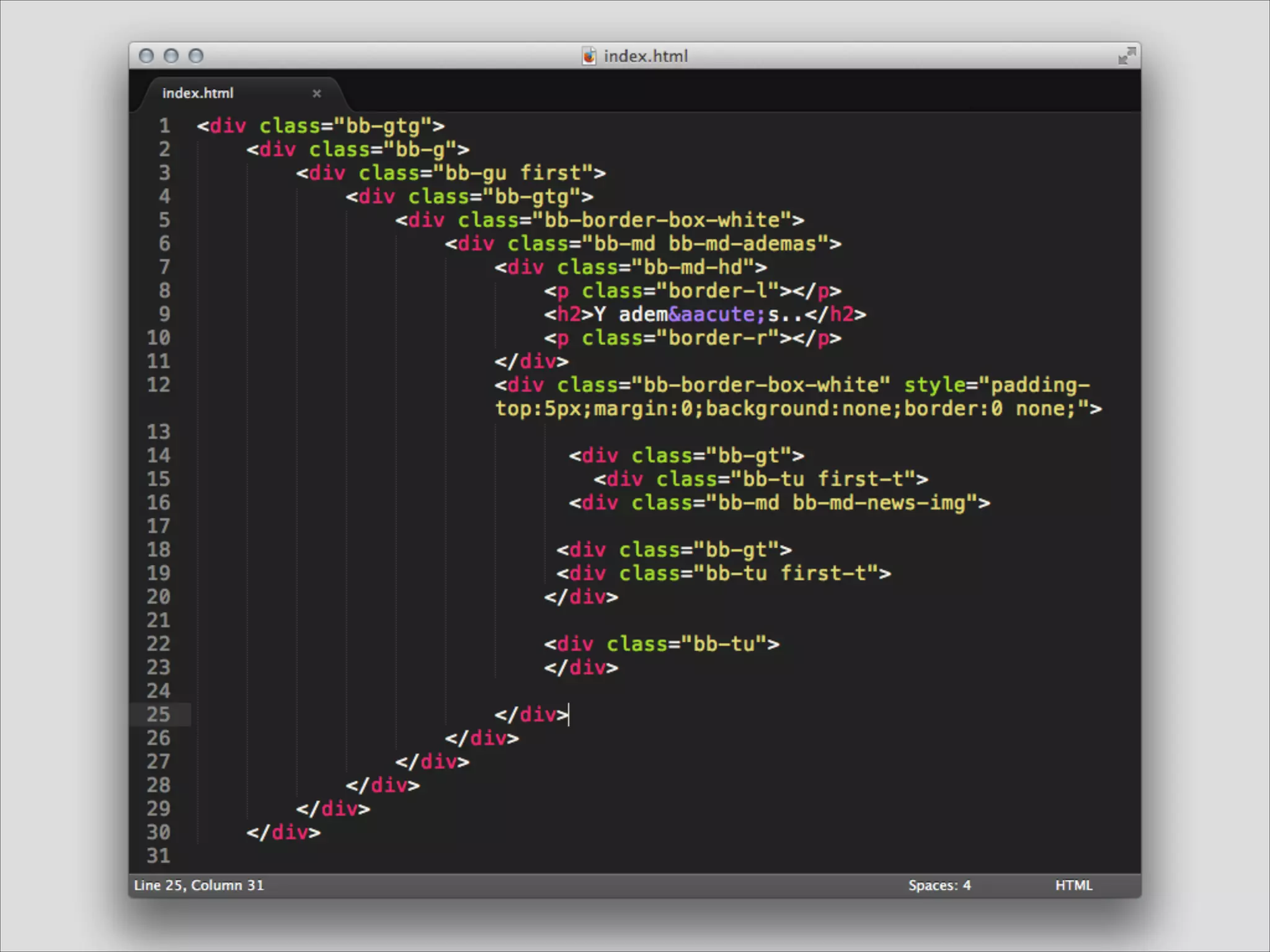The width and height of the screenshot is (1270, 952).
Task: Click line number 1 in the gutter
Action: coord(164,126)
